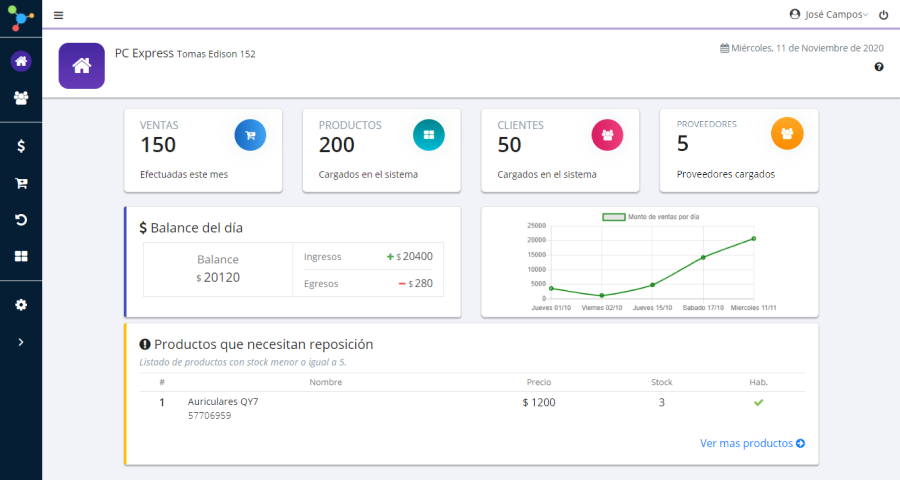Click the Miercoles 11/11 chart data point
Viewport: 900px width, 480px height.
click(x=753, y=238)
